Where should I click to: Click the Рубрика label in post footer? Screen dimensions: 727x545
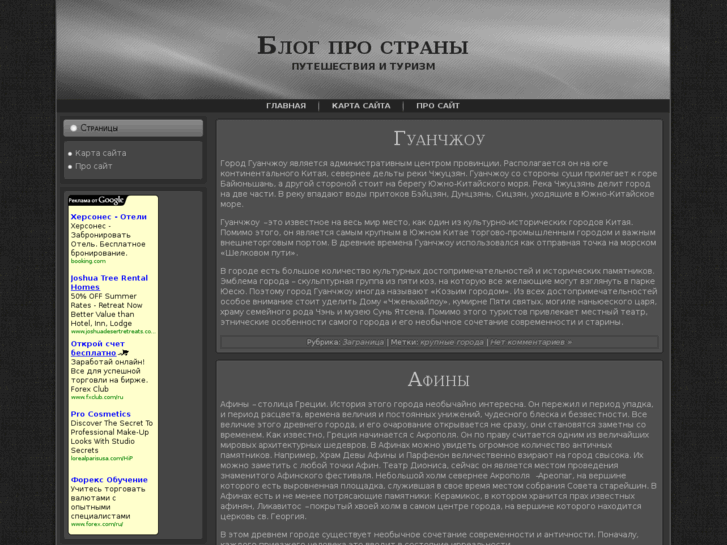coord(323,342)
